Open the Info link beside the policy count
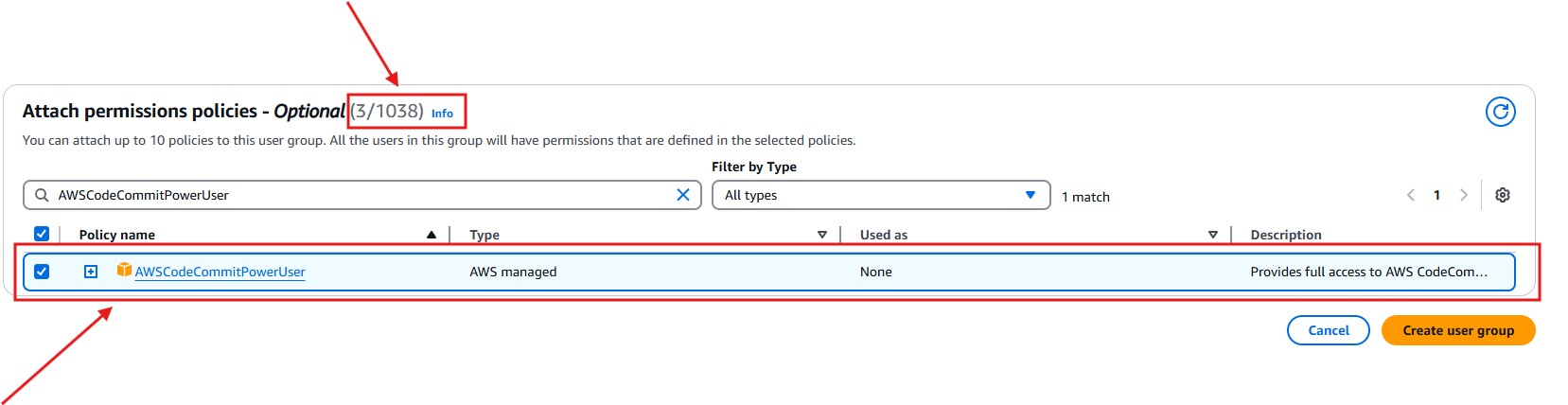The width and height of the screenshot is (1568, 405). click(x=442, y=114)
